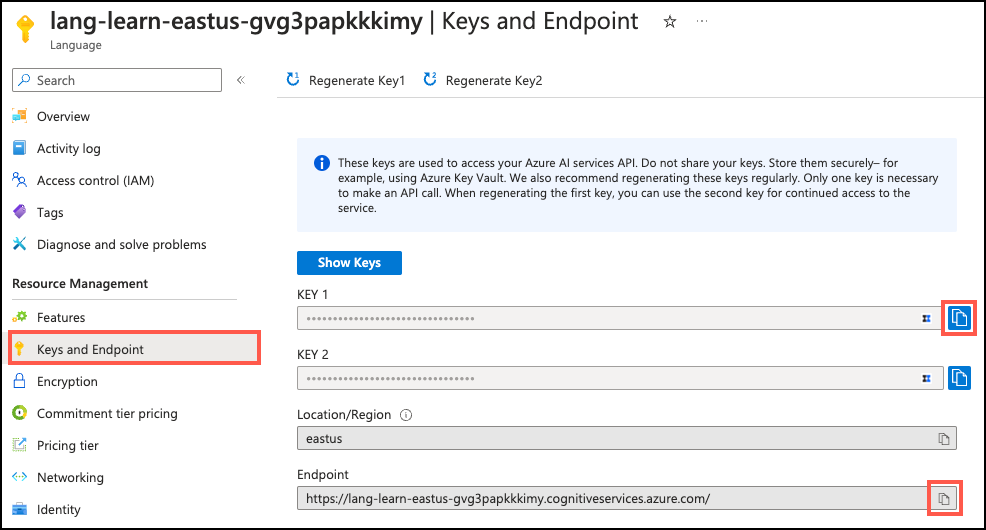
Task: Click the Endpoint label
Action: pyautogui.click(x=323, y=475)
